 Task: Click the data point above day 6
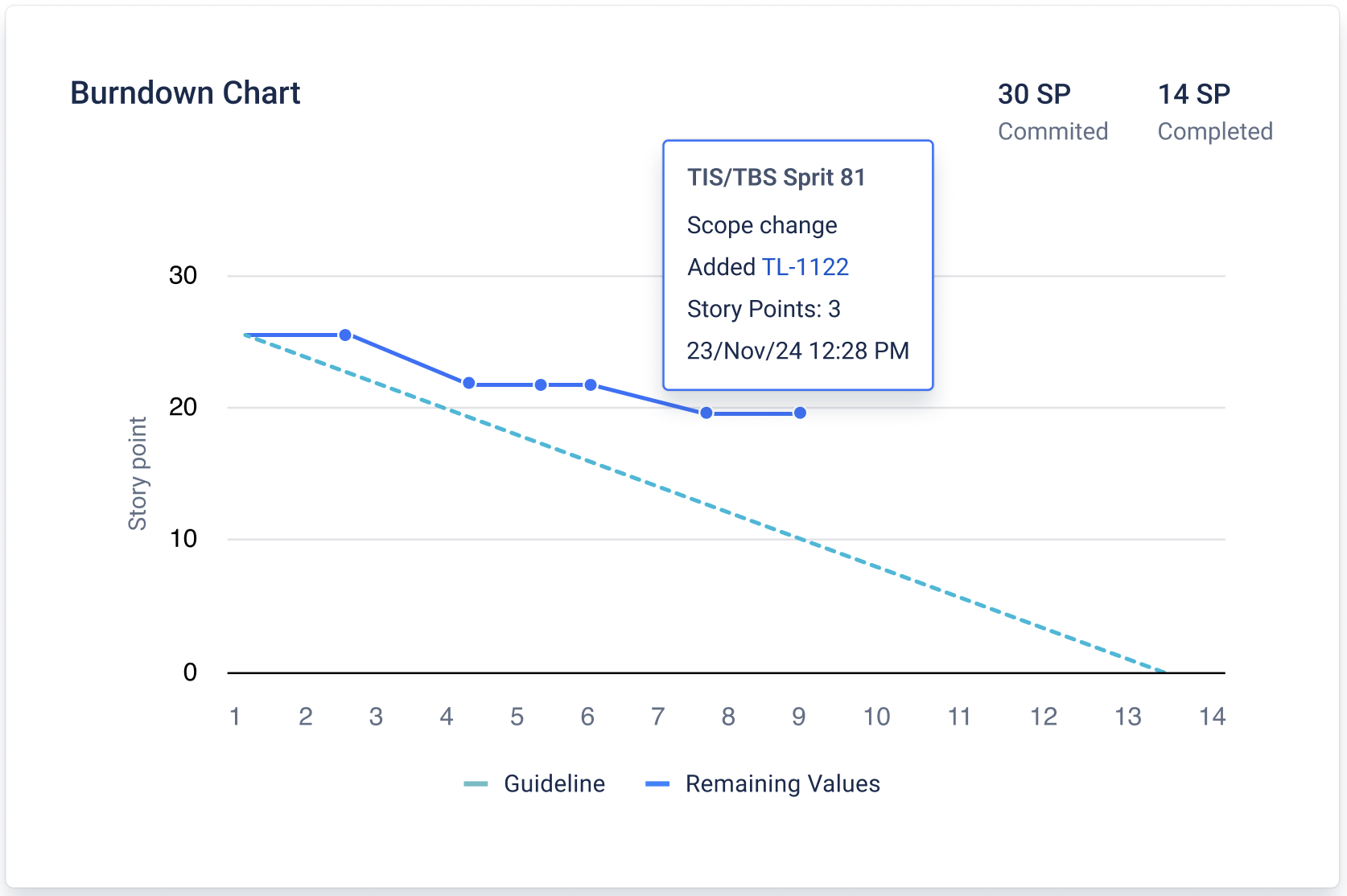pyautogui.click(x=591, y=385)
